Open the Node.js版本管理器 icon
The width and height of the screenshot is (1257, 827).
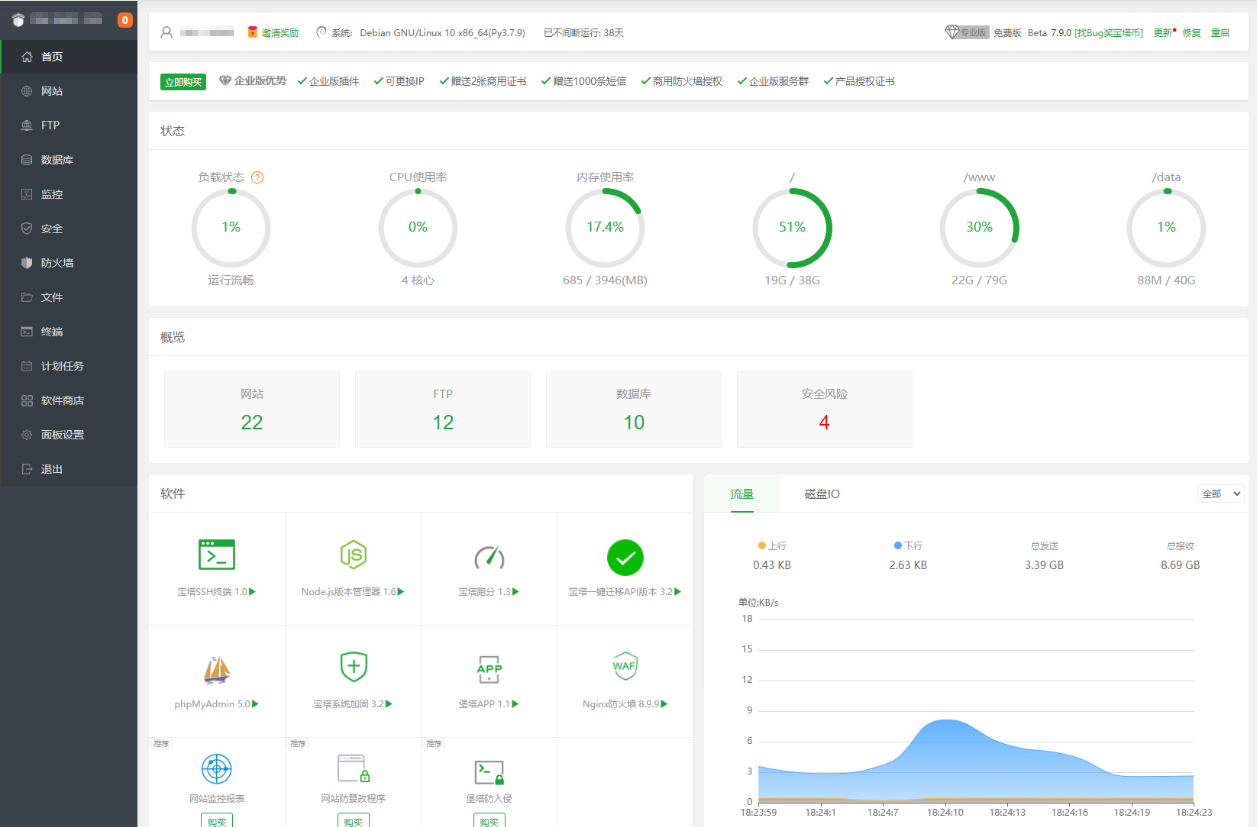(353, 555)
